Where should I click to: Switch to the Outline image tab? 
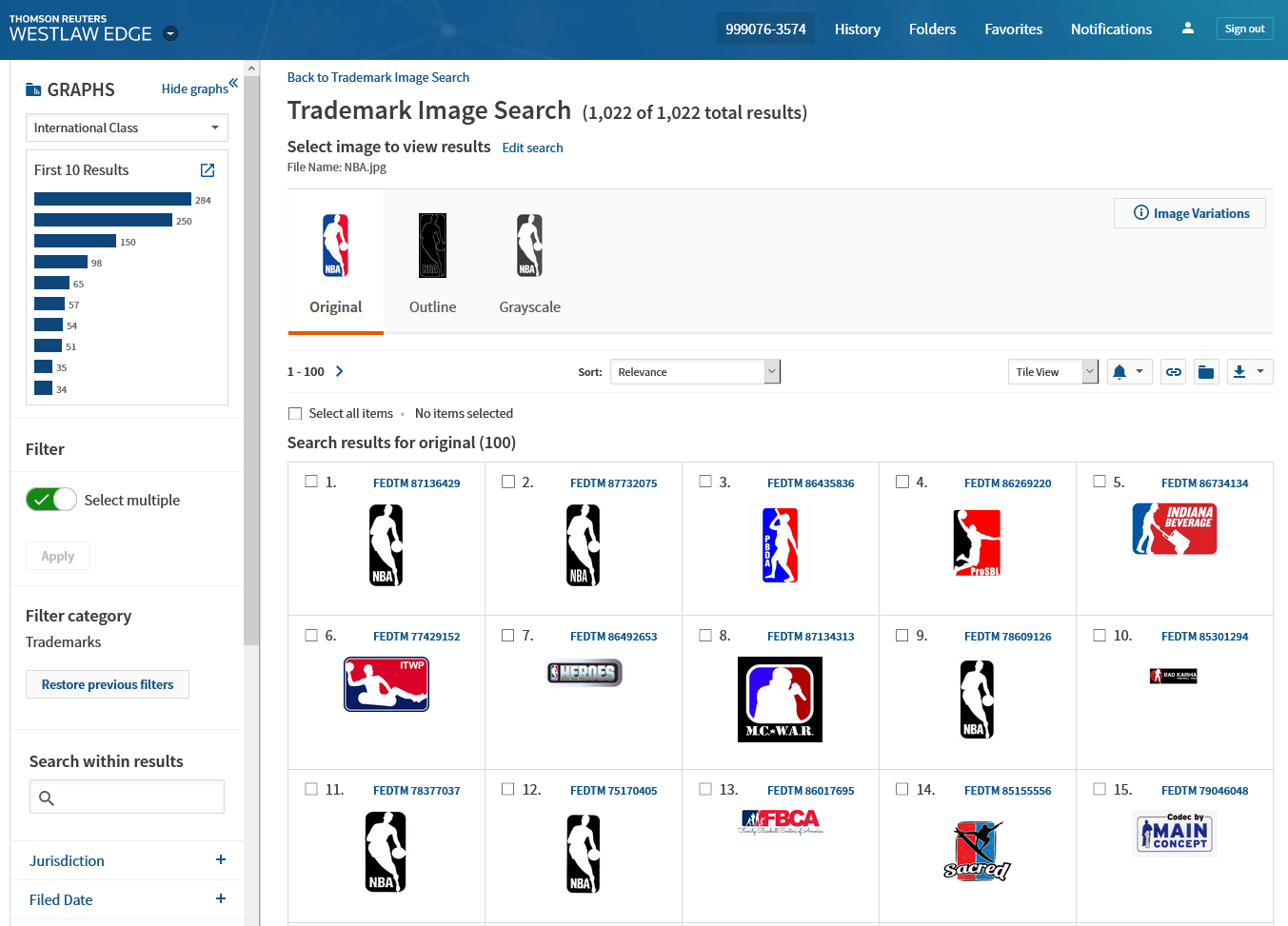[432, 262]
